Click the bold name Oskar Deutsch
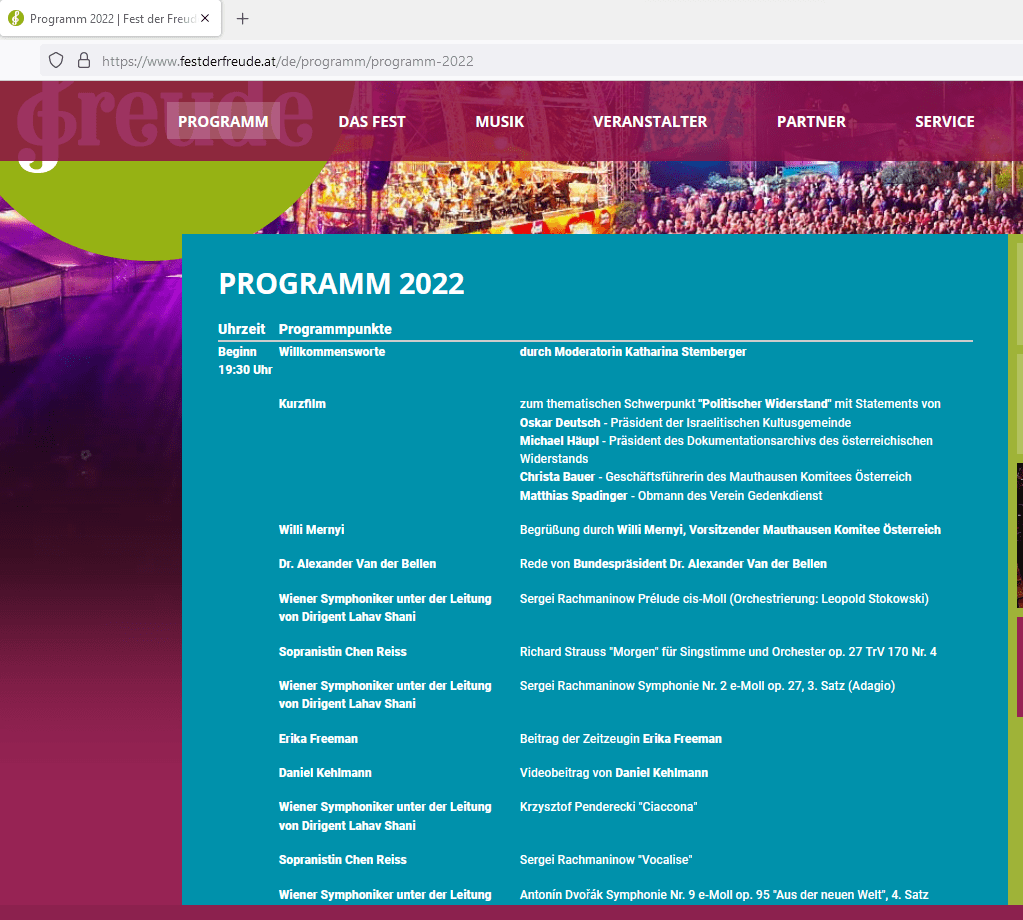1023x920 pixels. pyautogui.click(x=560, y=423)
